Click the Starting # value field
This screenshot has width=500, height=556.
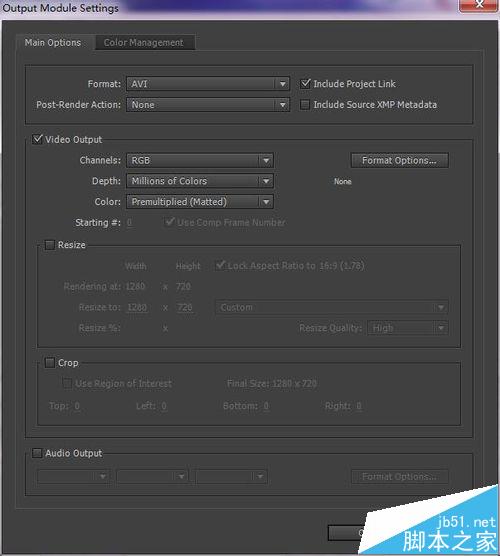pyautogui.click(x=129, y=223)
